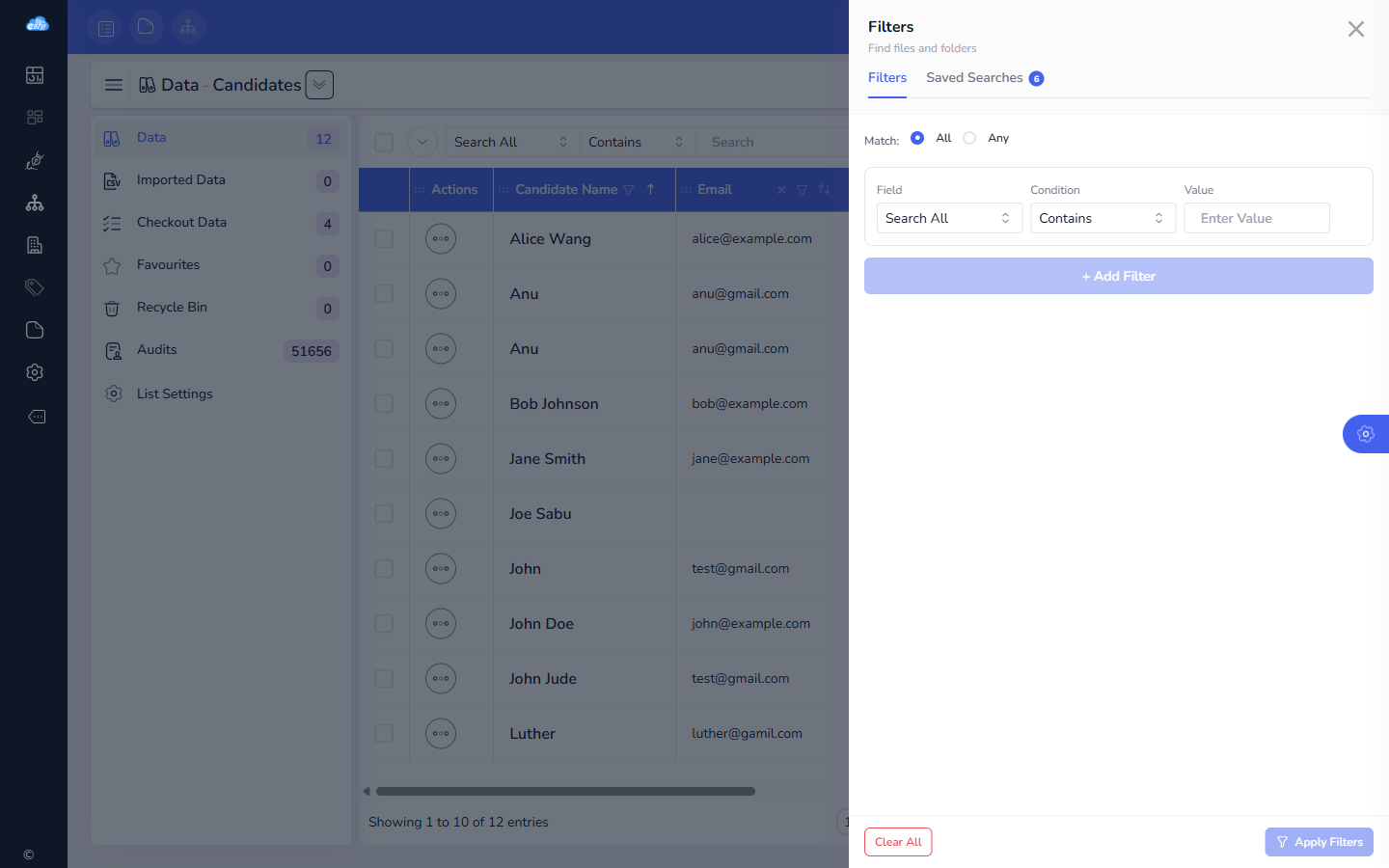The height and width of the screenshot is (868, 1389).
Task: Click the Clear All button
Action: tap(898, 842)
